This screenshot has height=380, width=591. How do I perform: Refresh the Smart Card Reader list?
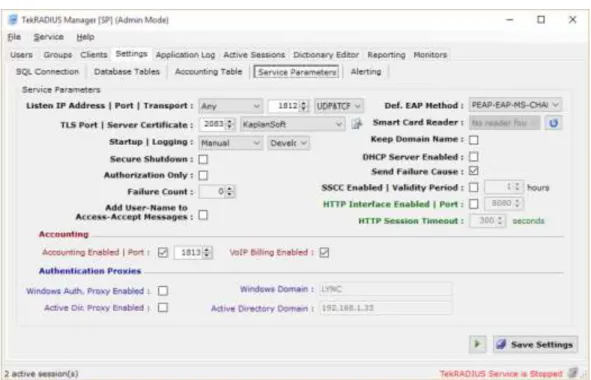pyautogui.click(x=553, y=123)
